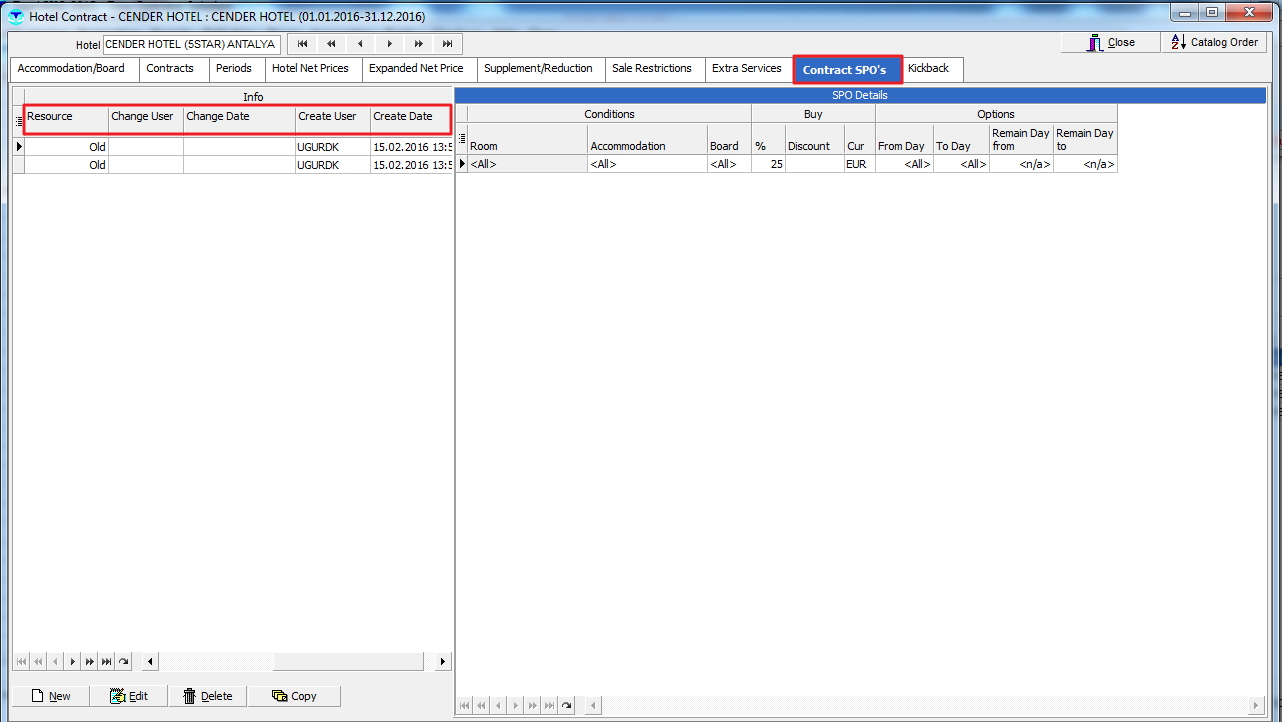
Task: Go to next hotel using top navigator arrow
Action: (389, 44)
